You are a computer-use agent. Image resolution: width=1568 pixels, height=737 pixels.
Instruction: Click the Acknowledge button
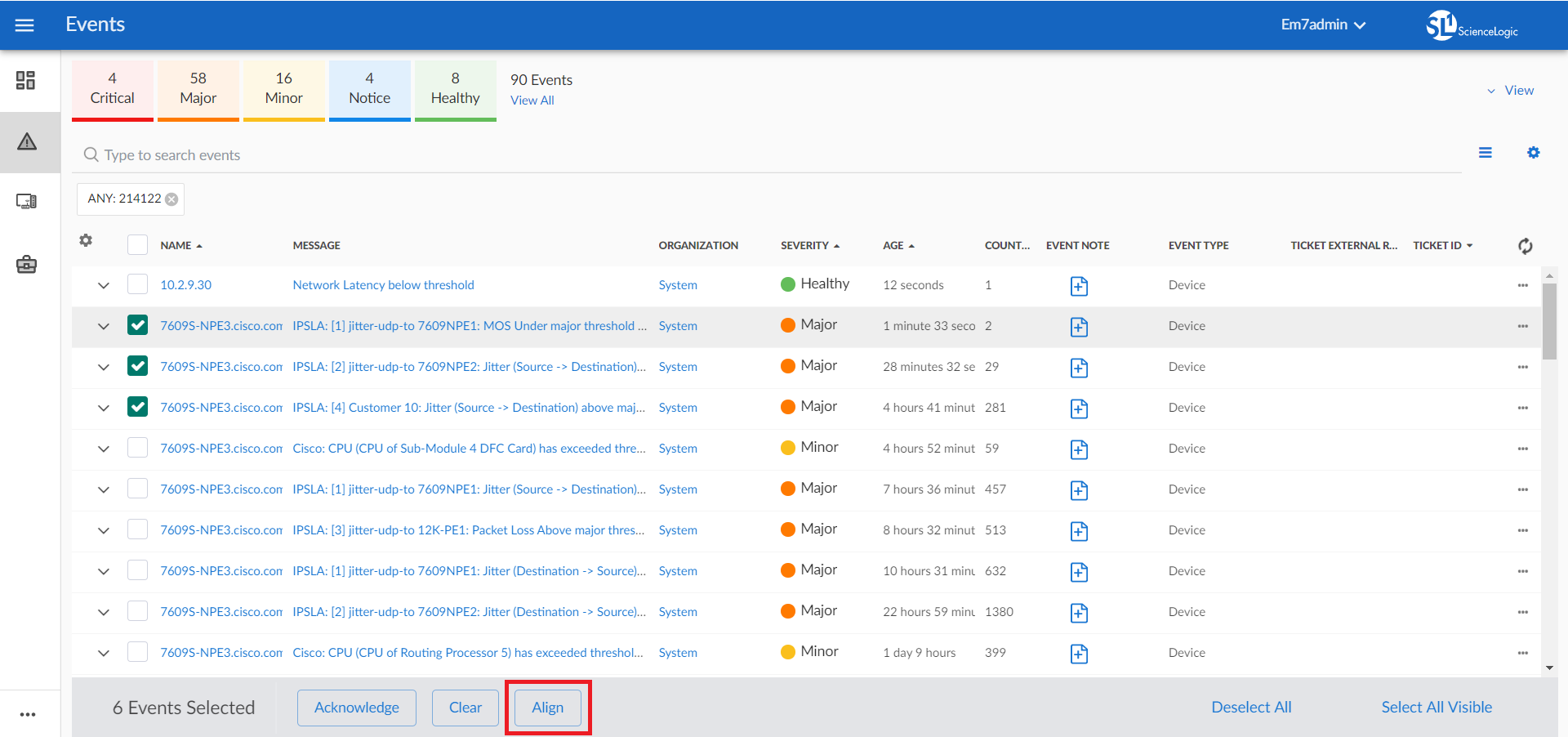357,708
